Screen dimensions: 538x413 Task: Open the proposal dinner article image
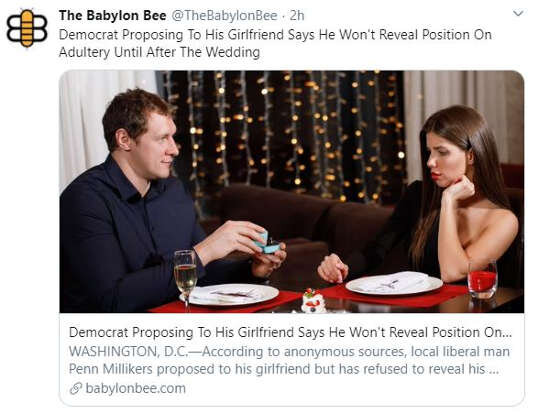click(292, 191)
